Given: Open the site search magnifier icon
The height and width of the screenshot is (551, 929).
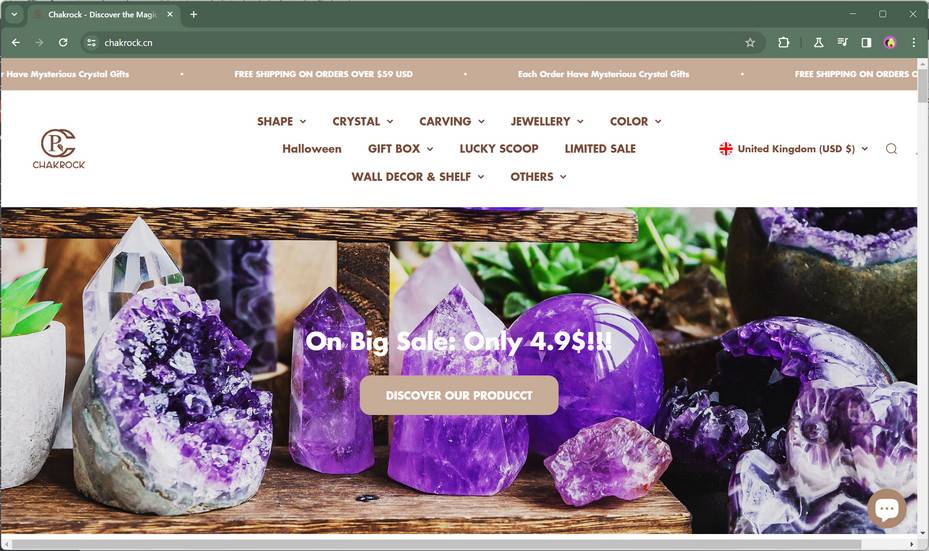Looking at the screenshot, I should point(891,149).
